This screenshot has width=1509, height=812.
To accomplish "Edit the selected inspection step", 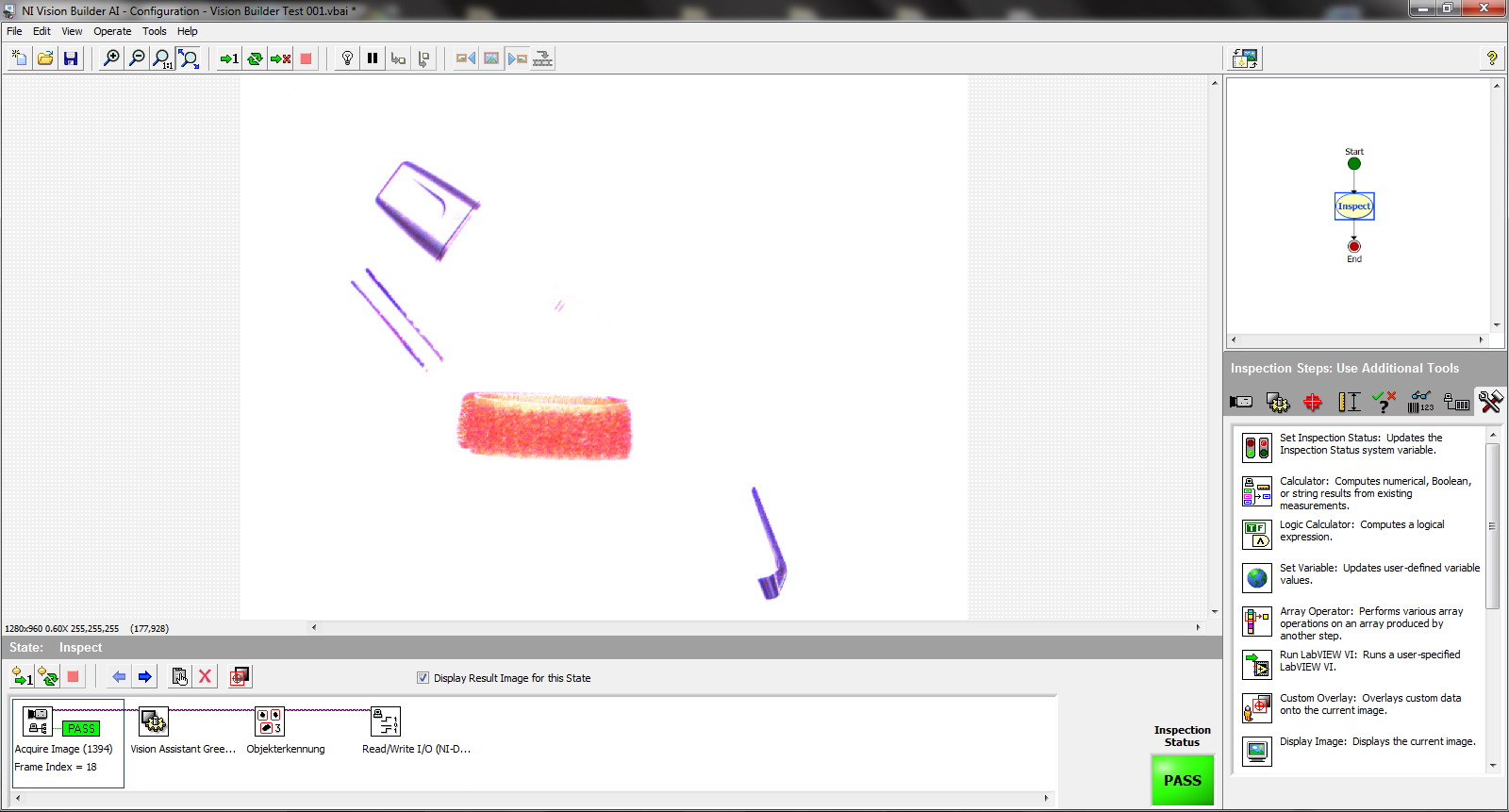I will [x=179, y=677].
